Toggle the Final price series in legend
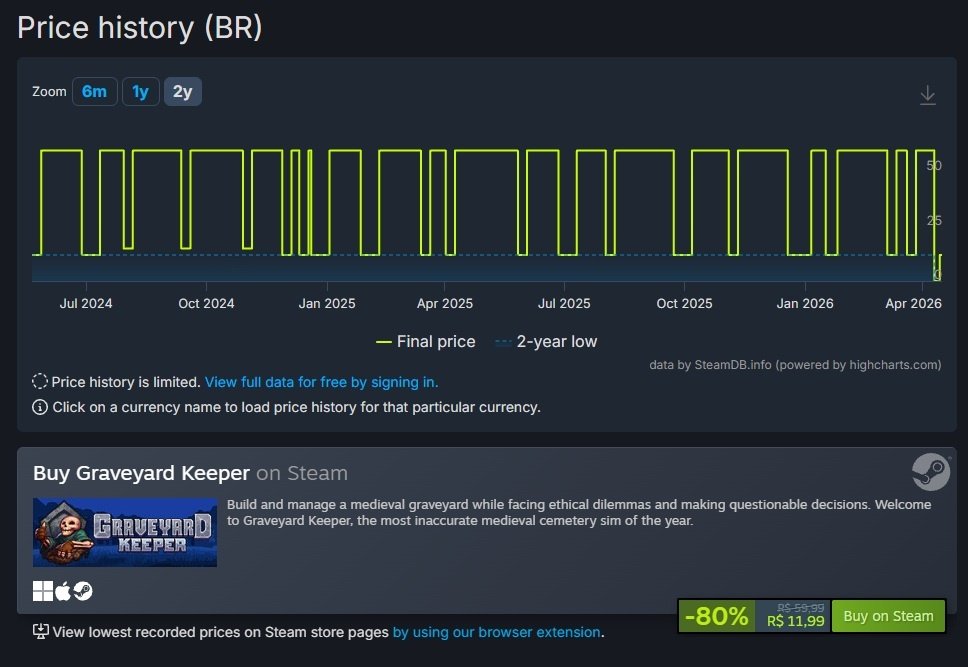The image size is (968, 667). point(425,341)
